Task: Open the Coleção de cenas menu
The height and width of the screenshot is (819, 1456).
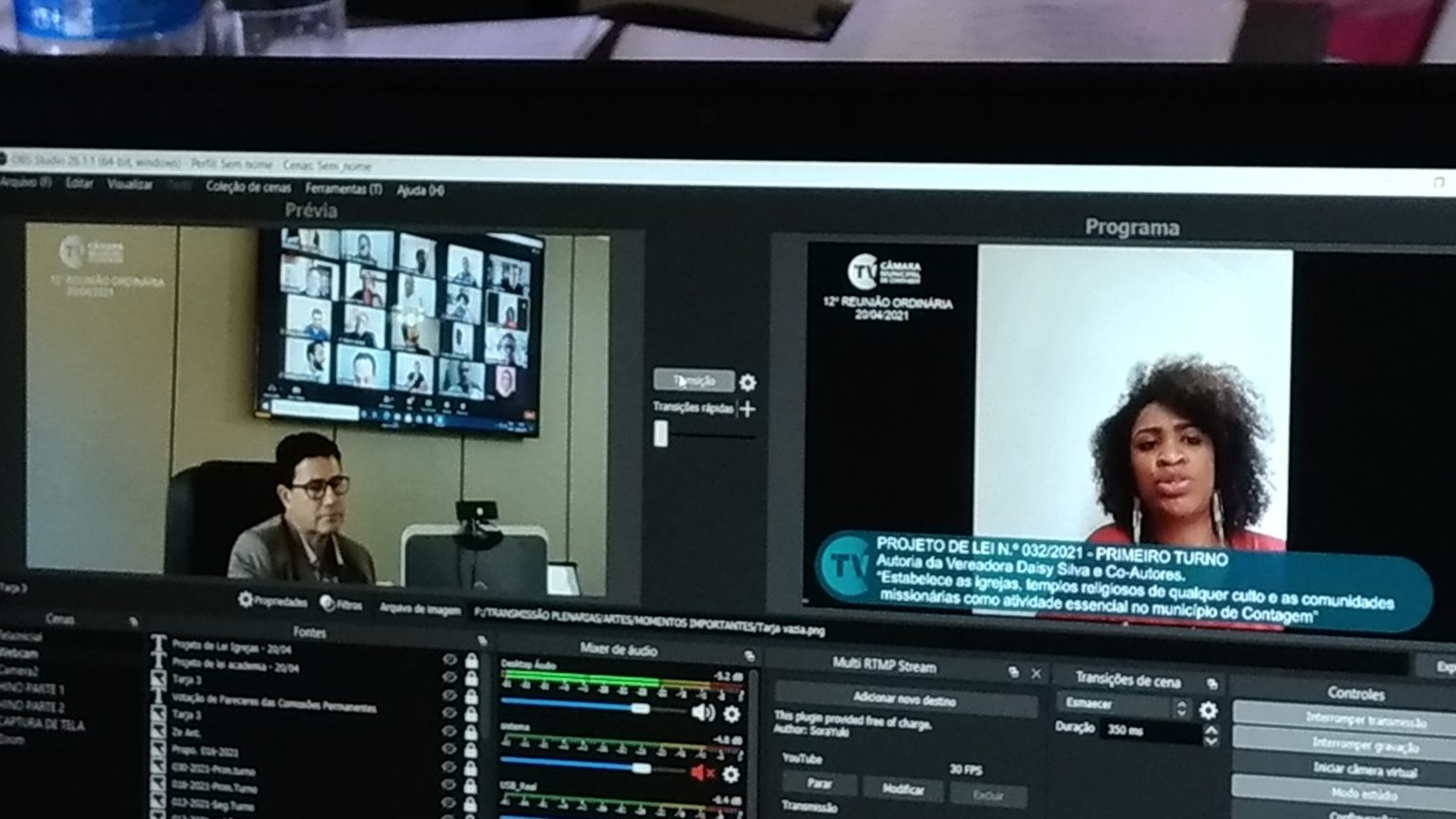Action: [248, 188]
